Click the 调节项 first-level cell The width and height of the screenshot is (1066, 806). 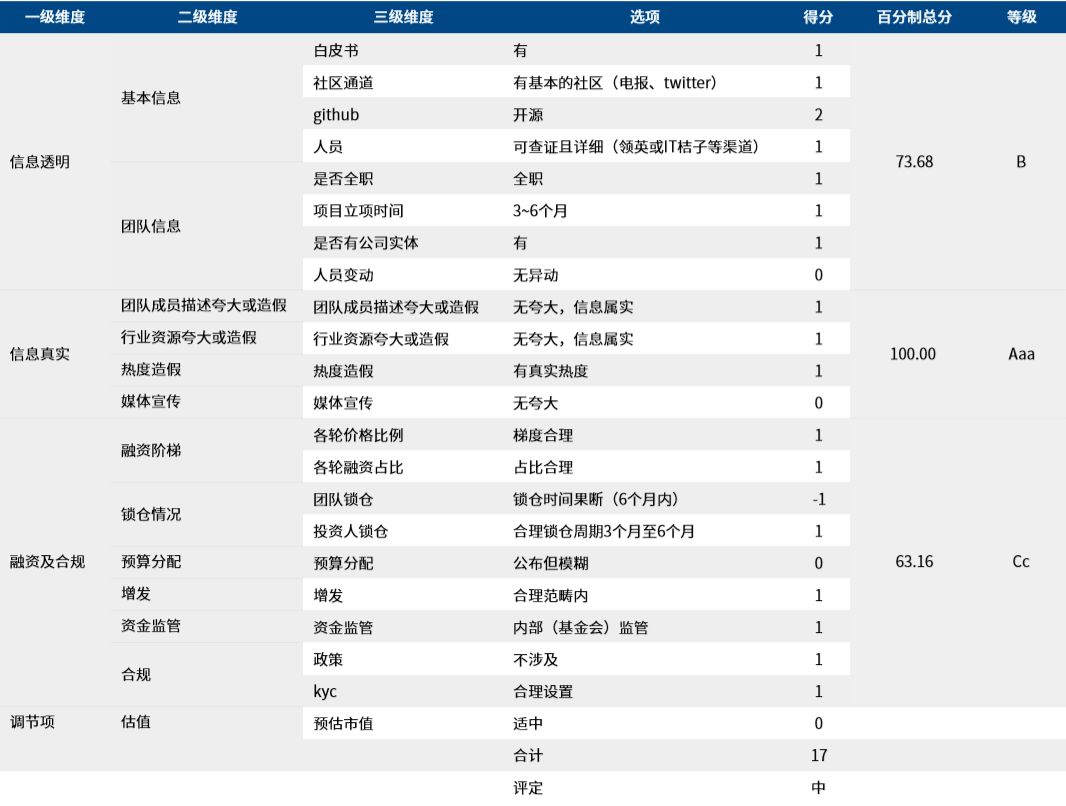(32, 722)
